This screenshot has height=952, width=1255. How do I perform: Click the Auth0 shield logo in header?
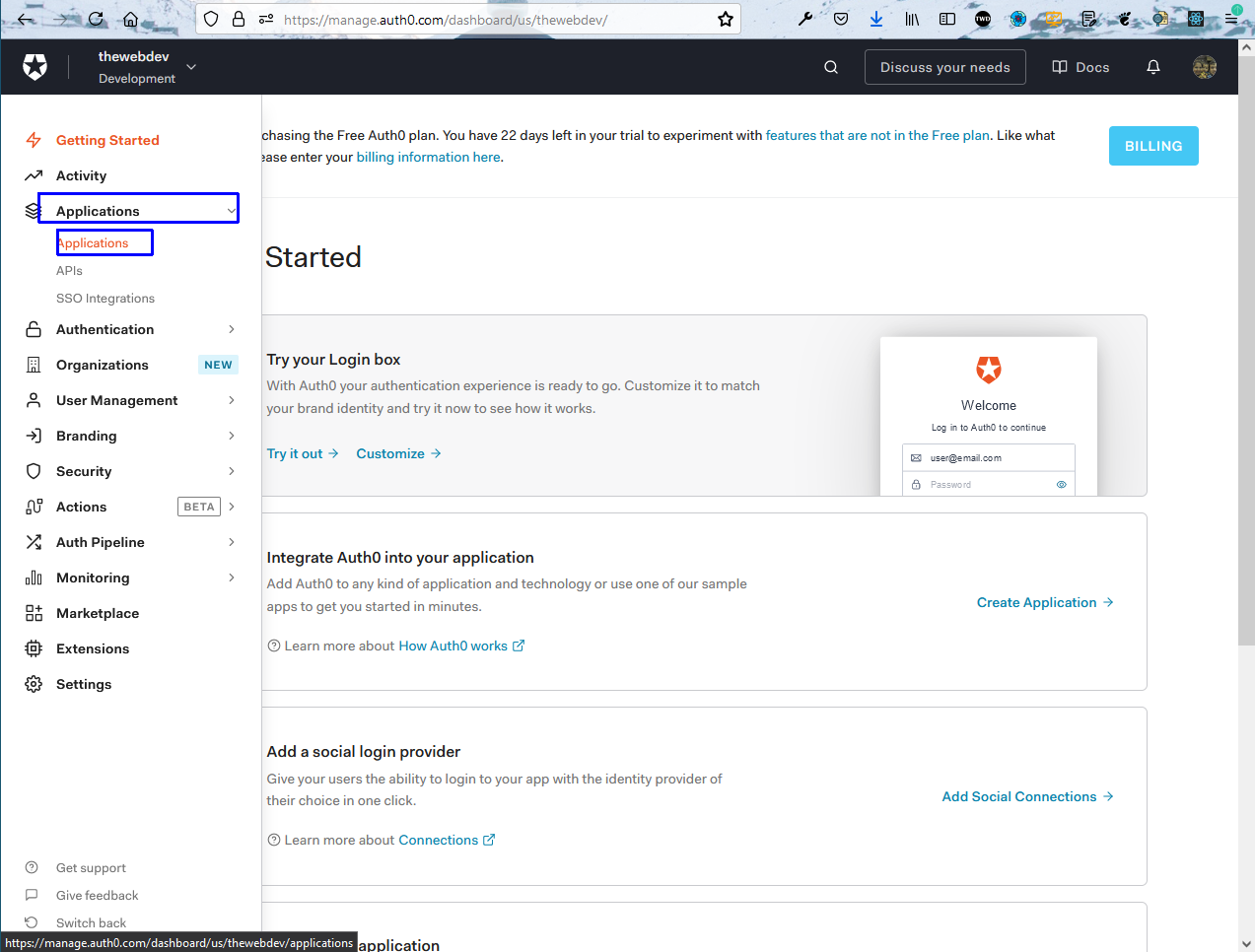pos(35,67)
